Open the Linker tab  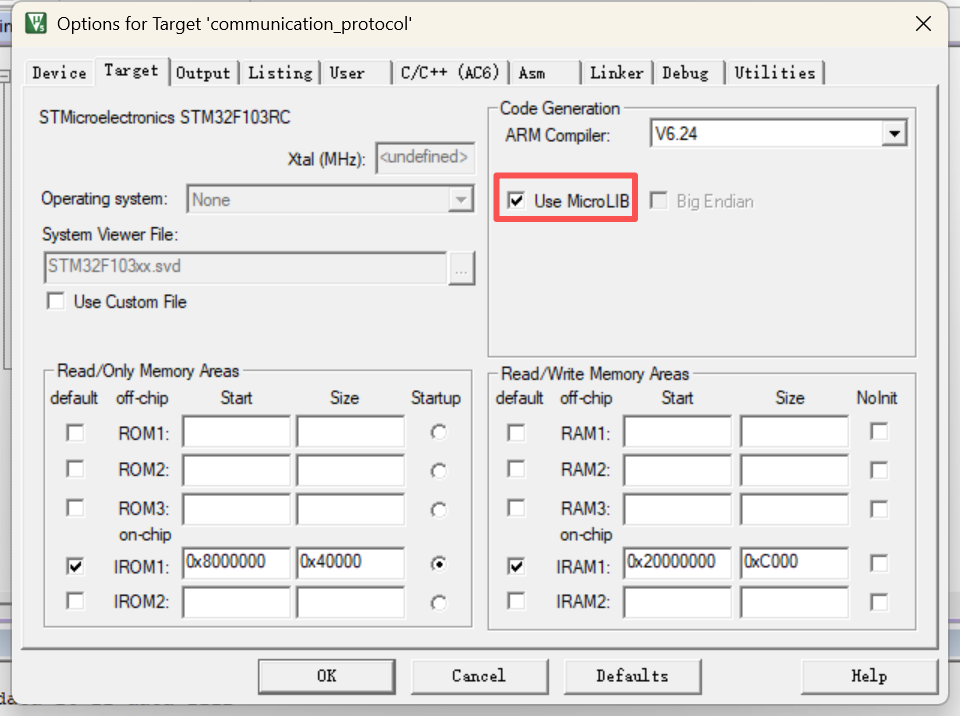pyautogui.click(x=617, y=73)
